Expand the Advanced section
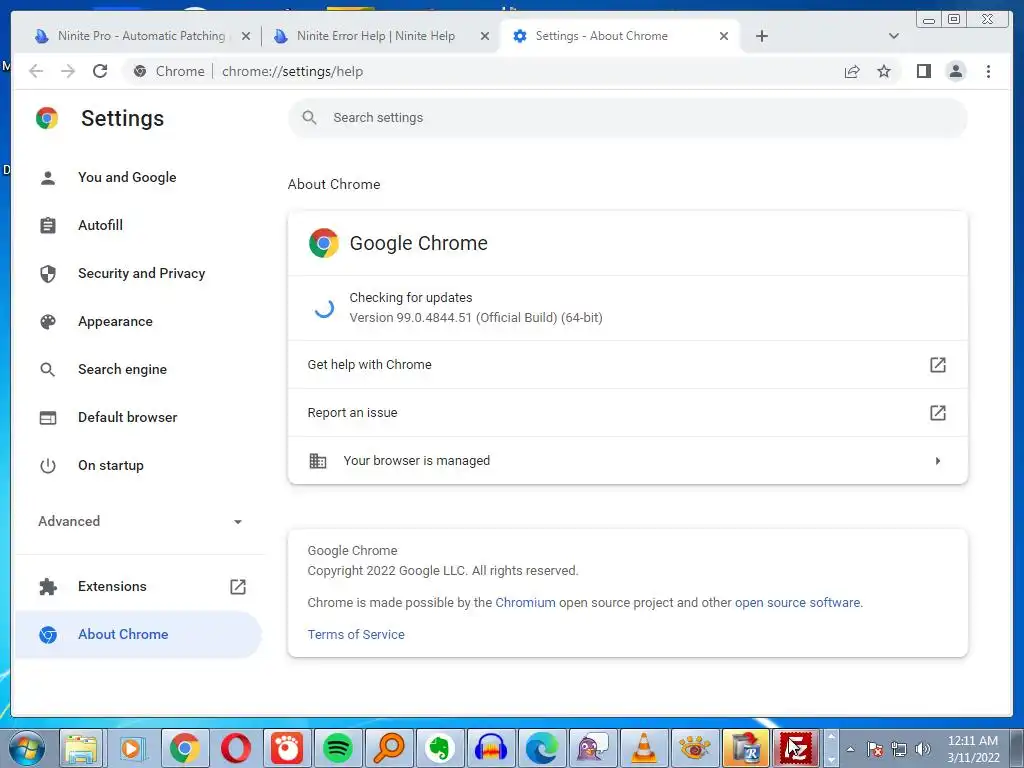Screen dimensions: 1024x768 [140, 521]
